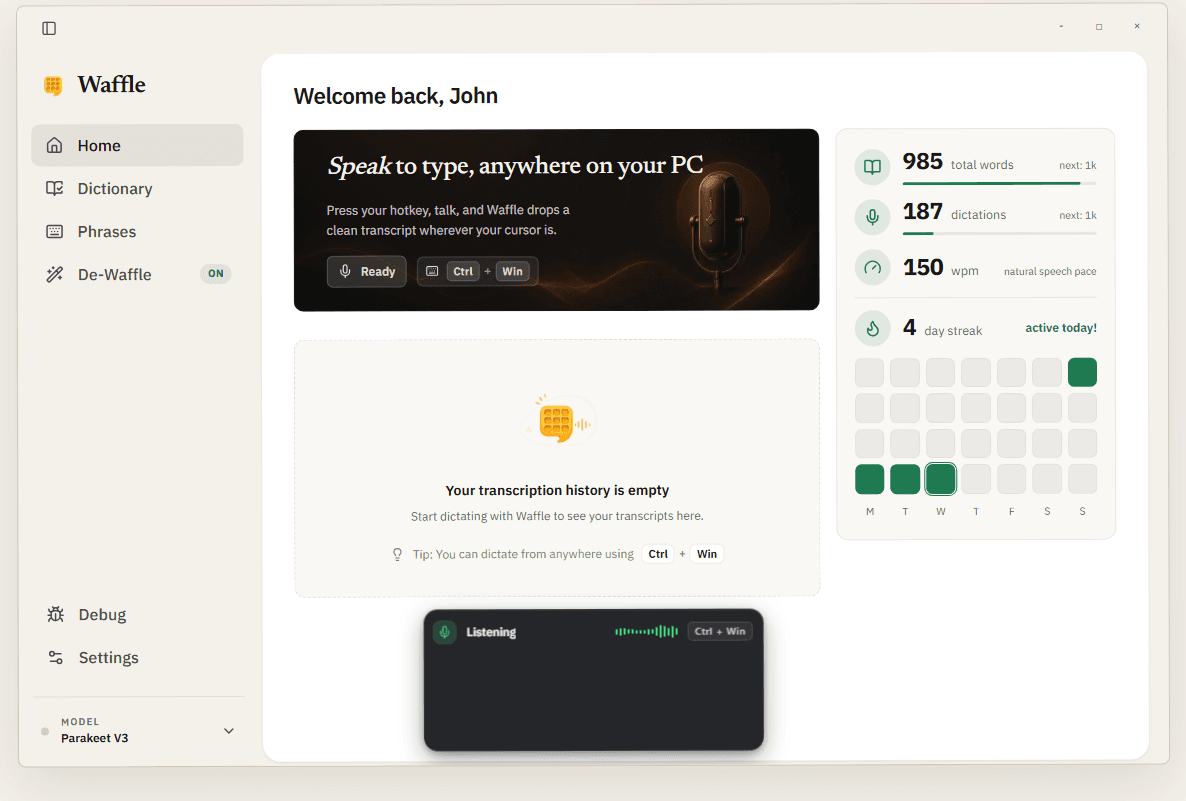Click the model status dot indicator

coord(45,731)
